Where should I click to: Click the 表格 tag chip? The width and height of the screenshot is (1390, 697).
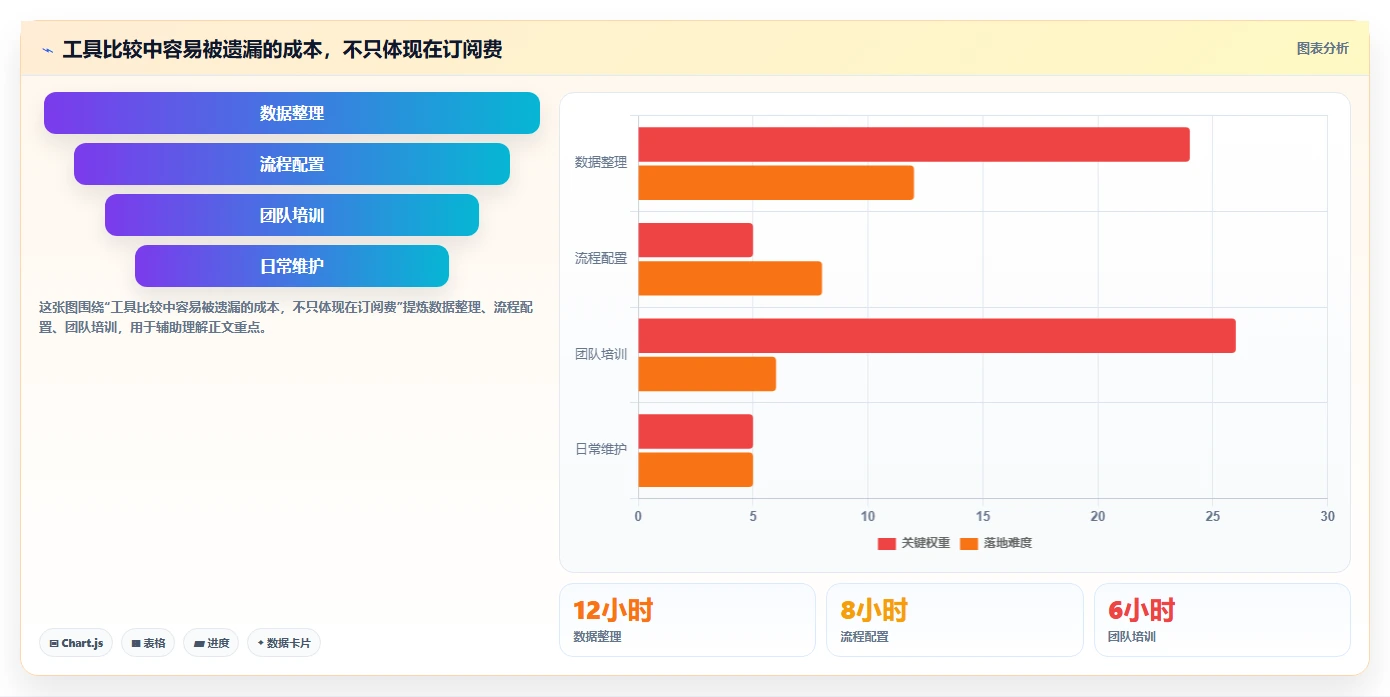[148, 643]
